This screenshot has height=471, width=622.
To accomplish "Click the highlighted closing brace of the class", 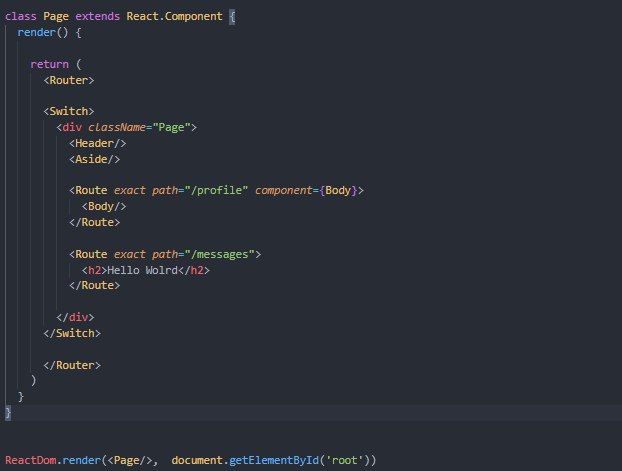I will point(8,413).
